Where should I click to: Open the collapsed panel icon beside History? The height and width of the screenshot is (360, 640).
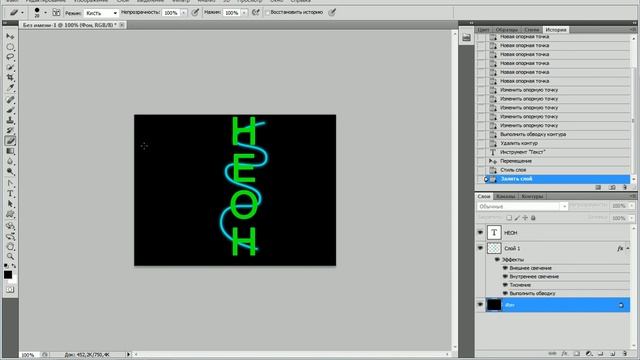[466, 38]
